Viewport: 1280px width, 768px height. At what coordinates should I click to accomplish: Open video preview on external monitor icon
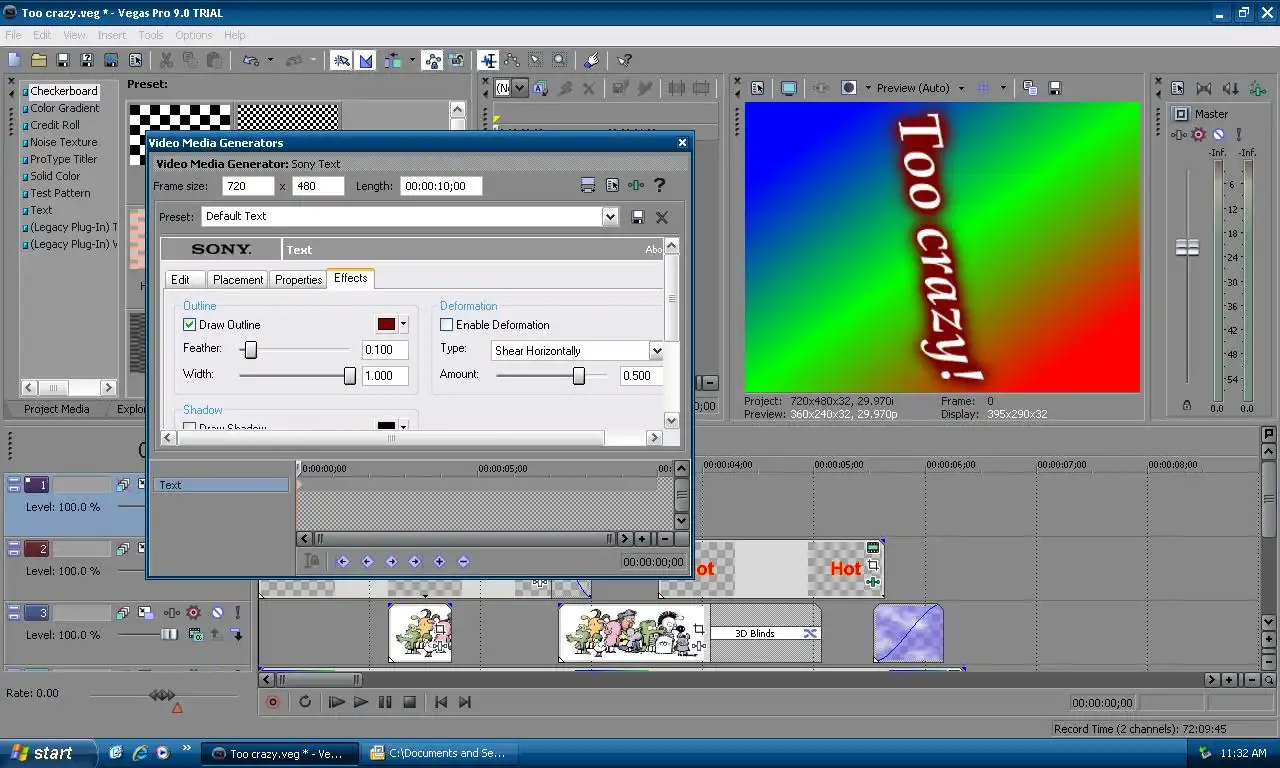click(x=789, y=88)
